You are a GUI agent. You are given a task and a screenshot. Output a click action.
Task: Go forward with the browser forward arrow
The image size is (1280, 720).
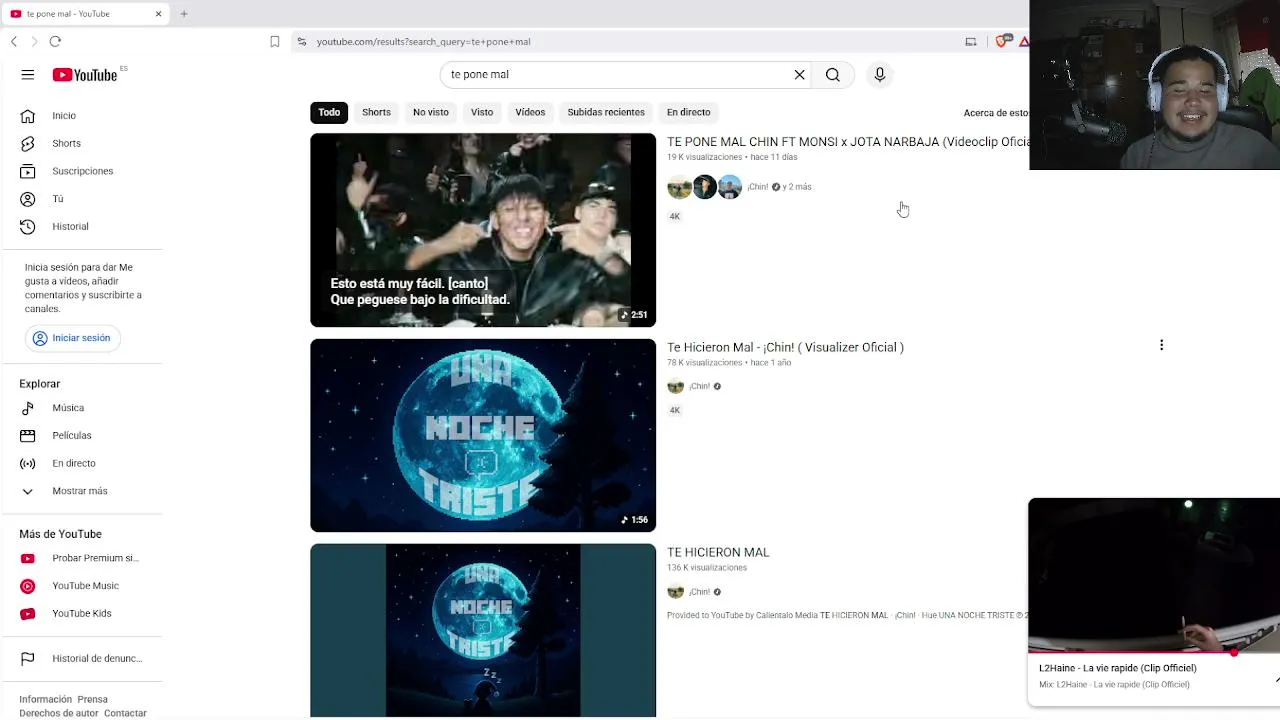(x=34, y=41)
